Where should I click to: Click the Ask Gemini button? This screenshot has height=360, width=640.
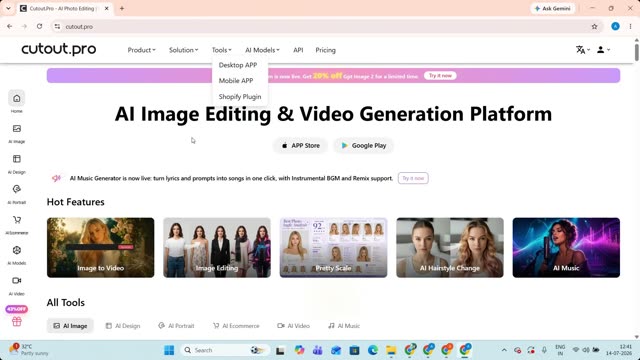(553, 9)
